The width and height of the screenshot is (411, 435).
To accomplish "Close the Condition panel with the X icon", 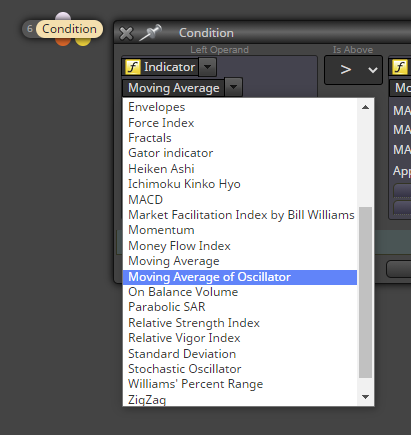I will point(126,33).
